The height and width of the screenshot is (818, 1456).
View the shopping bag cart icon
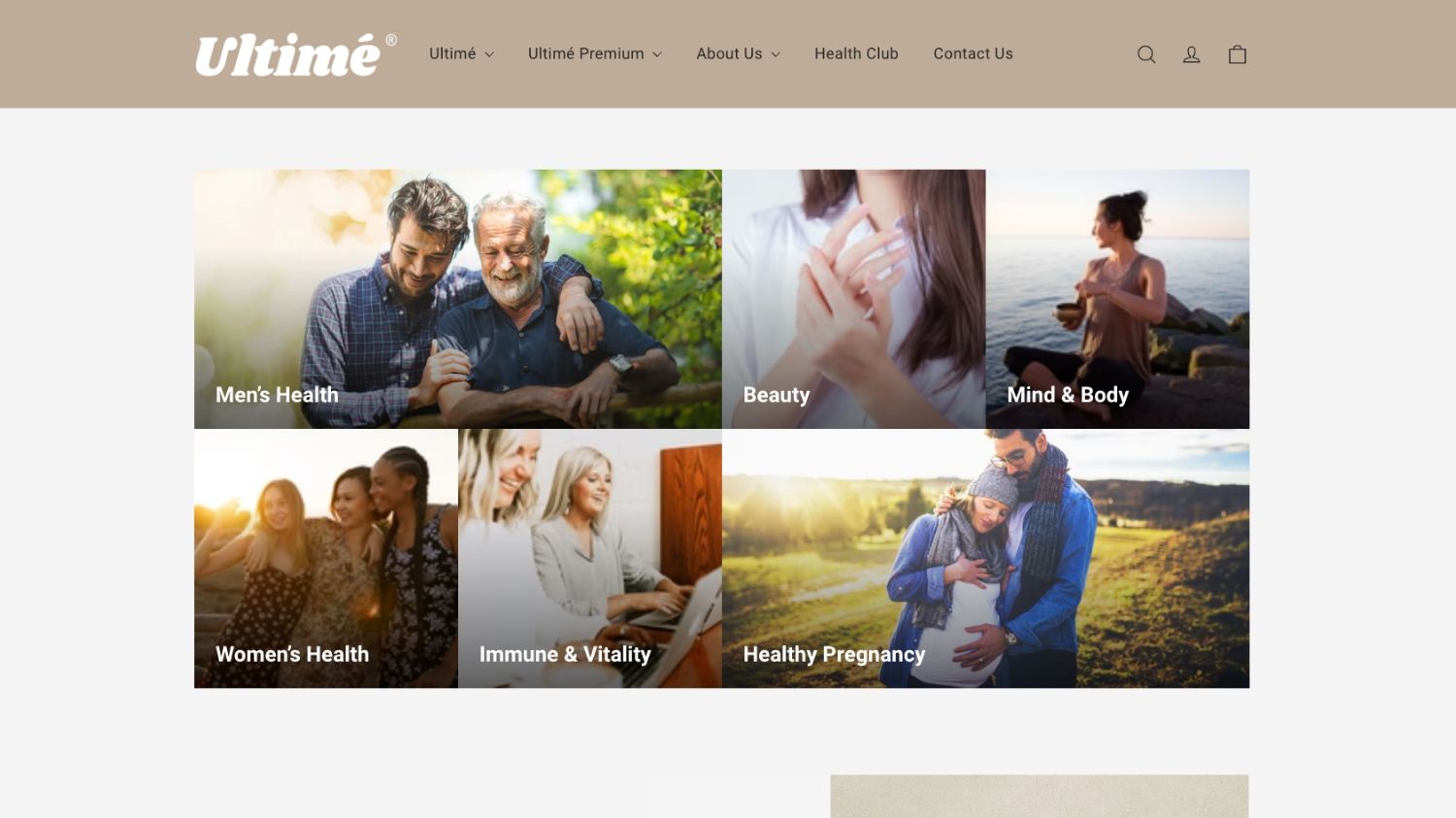pos(1238,54)
